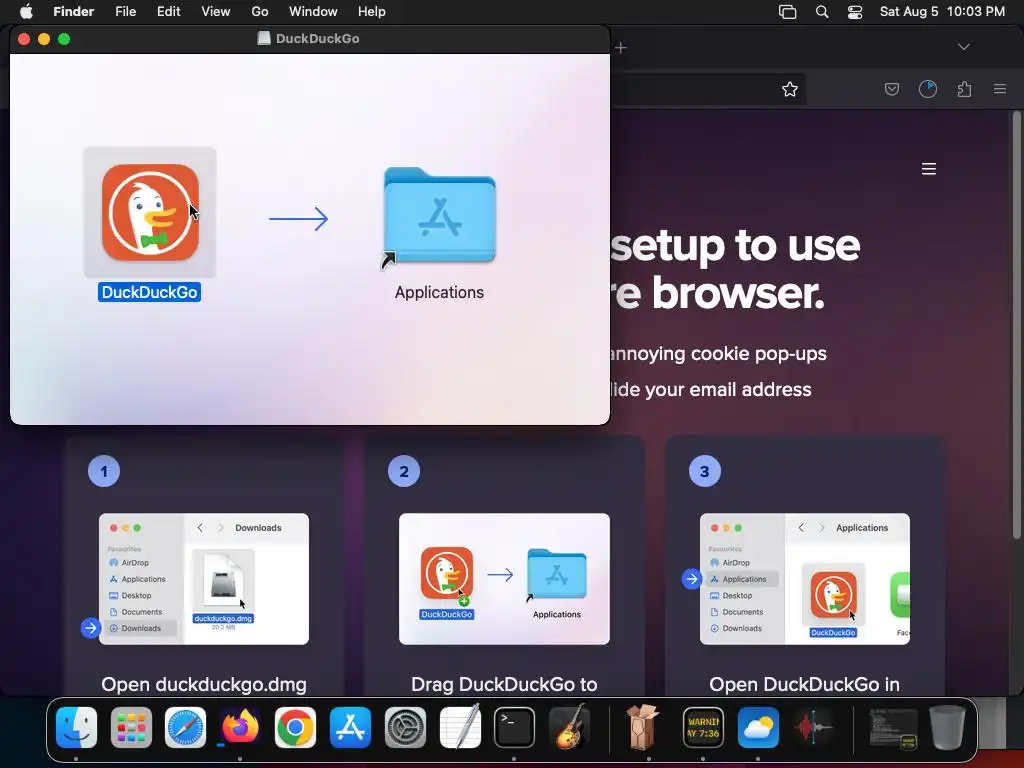The height and width of the screenshot is (768, 1024).
Task: Click step 3 Applications window illustration
Action: coord(805,579)
